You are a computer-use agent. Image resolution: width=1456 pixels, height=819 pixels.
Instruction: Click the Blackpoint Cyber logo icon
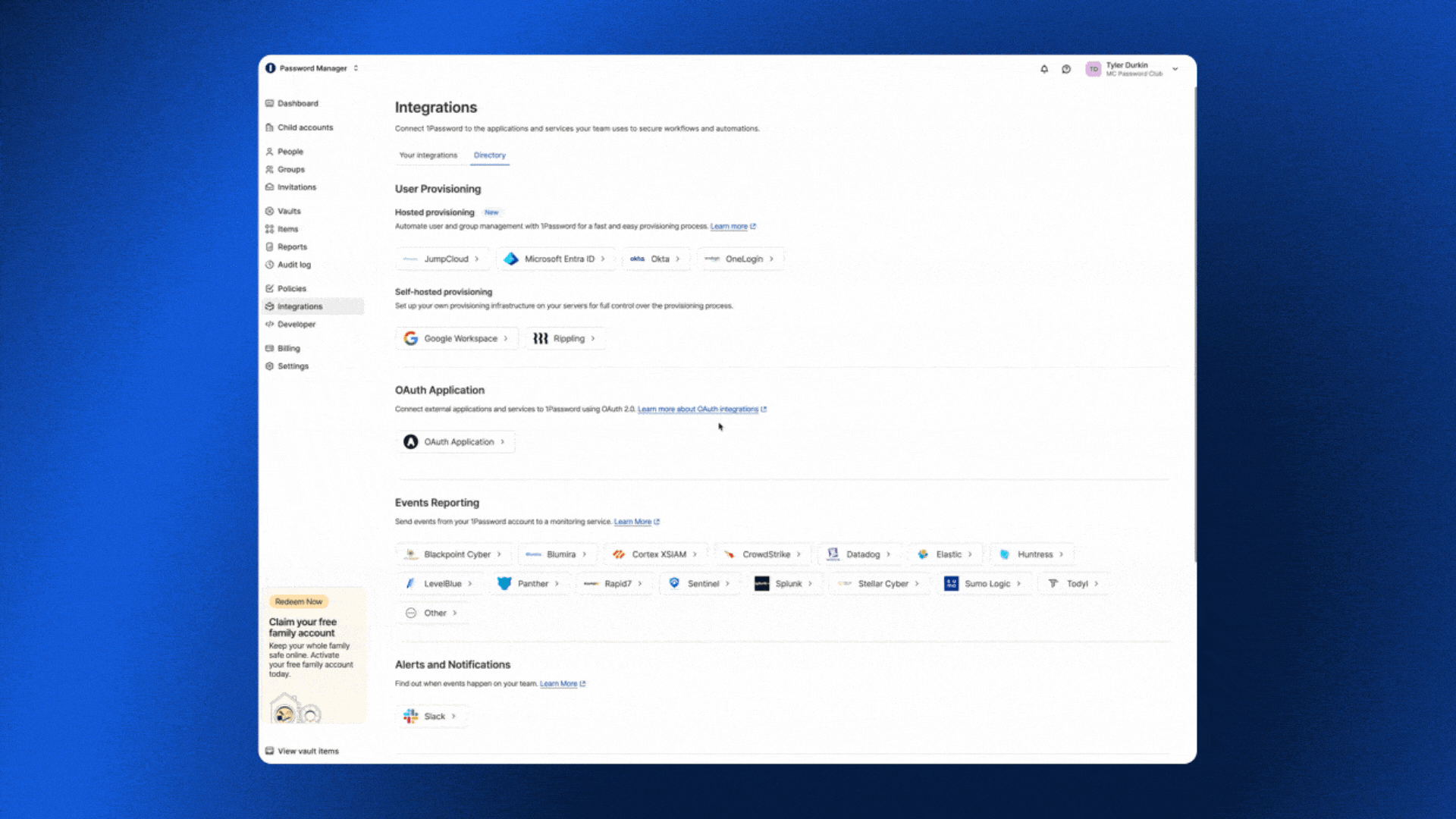click(x=411, y=554)
